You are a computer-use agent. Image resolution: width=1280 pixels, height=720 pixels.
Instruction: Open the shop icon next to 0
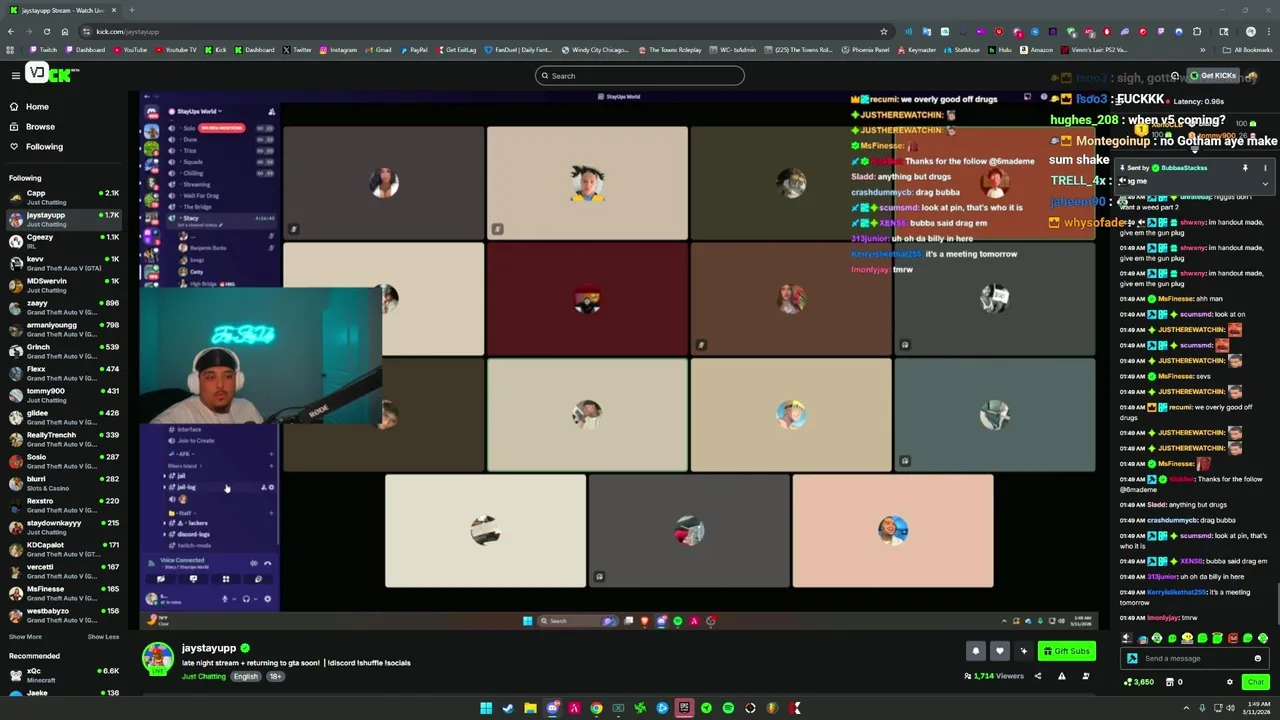click(x=1170, y=682)
